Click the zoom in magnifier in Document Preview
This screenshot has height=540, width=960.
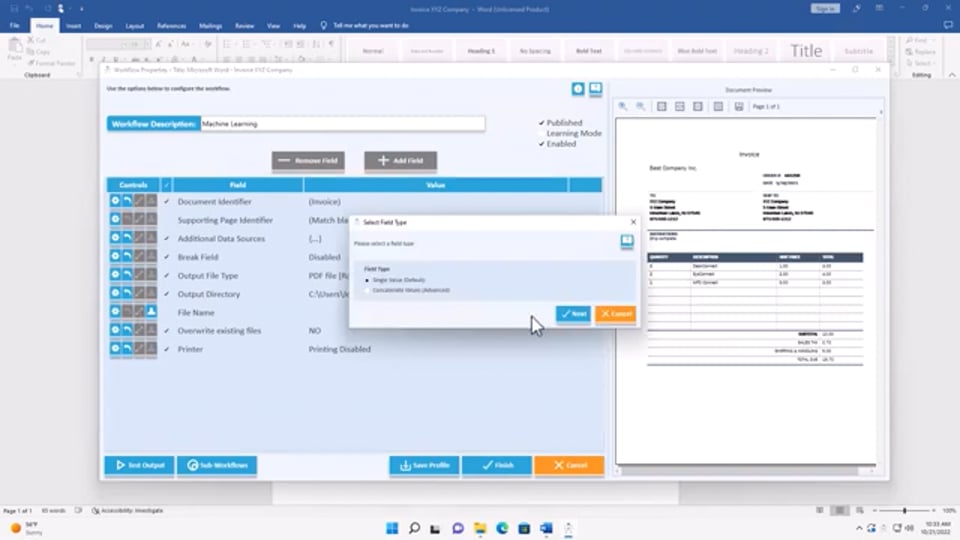tap(623, 106)
